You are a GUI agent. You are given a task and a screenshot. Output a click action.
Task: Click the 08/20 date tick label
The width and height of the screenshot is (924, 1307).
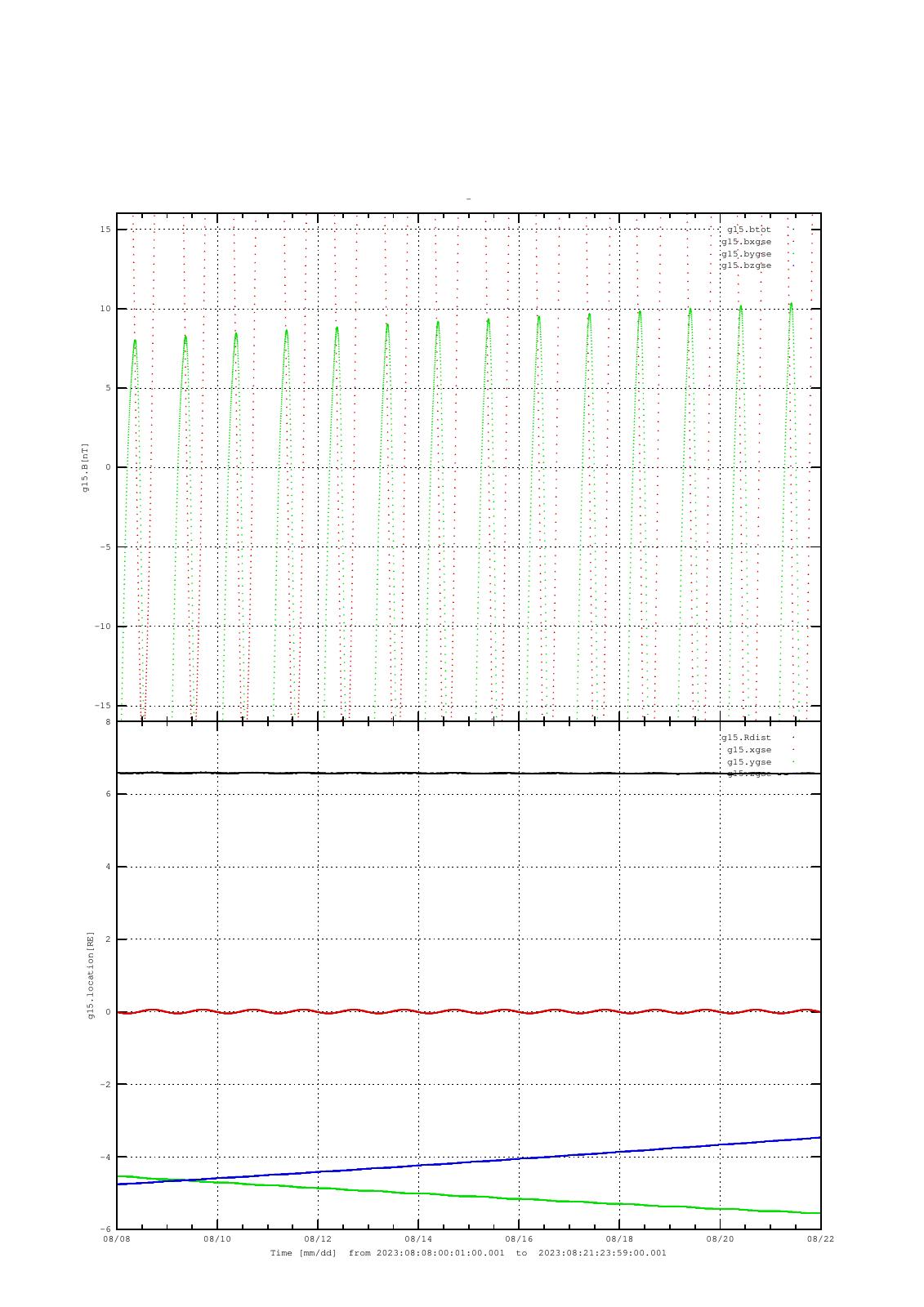[x=720, y=1239]
